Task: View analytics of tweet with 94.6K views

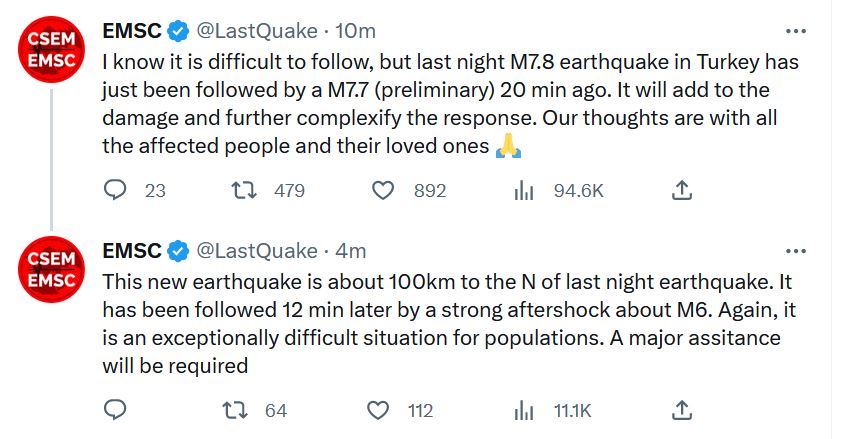Action: click(523, 190)
